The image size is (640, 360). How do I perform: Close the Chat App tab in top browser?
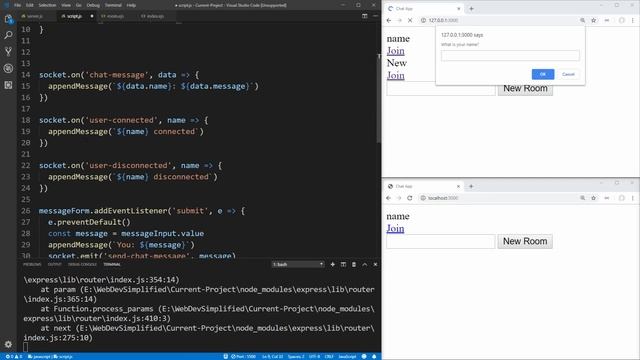pyautogui.click(x=458, y=9)
